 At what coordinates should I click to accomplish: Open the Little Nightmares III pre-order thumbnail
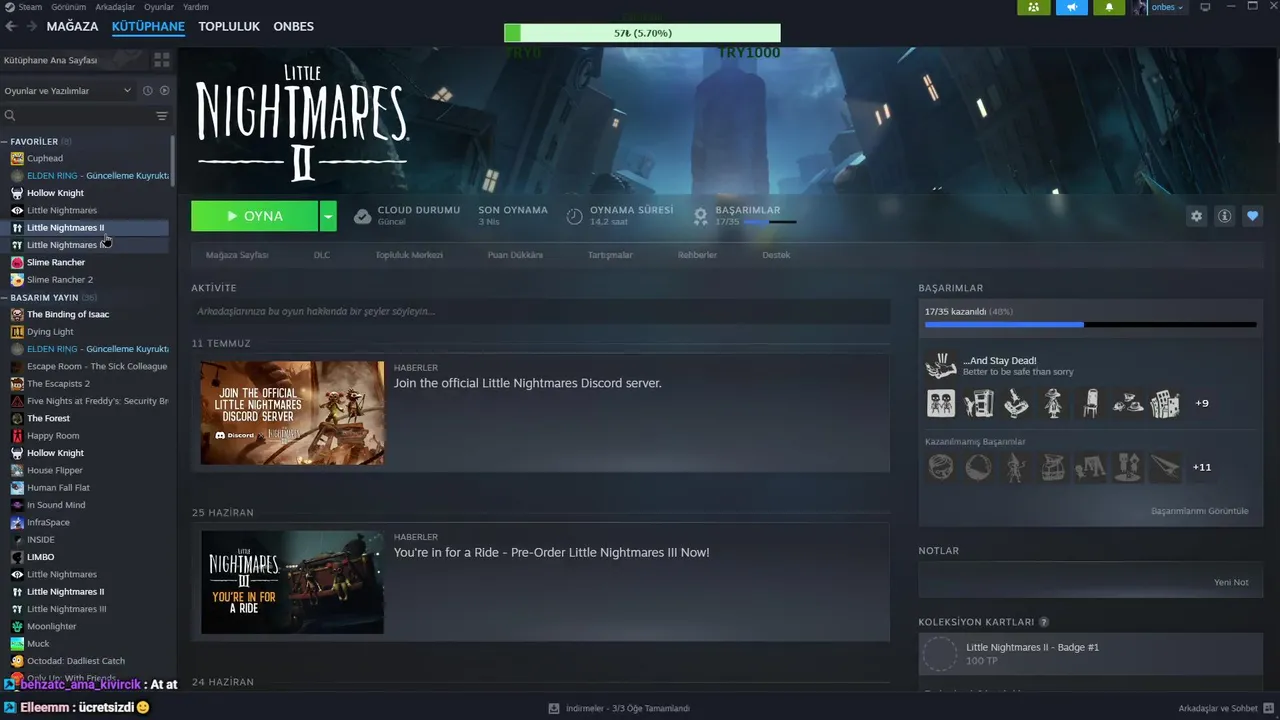pyautogui.click(x=292, y=582)
